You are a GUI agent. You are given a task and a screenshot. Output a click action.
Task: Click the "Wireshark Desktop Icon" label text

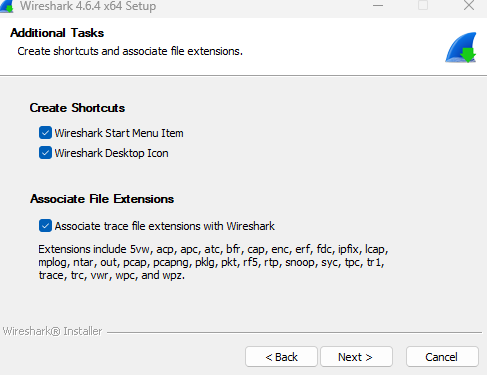click(x=111, y=153)
